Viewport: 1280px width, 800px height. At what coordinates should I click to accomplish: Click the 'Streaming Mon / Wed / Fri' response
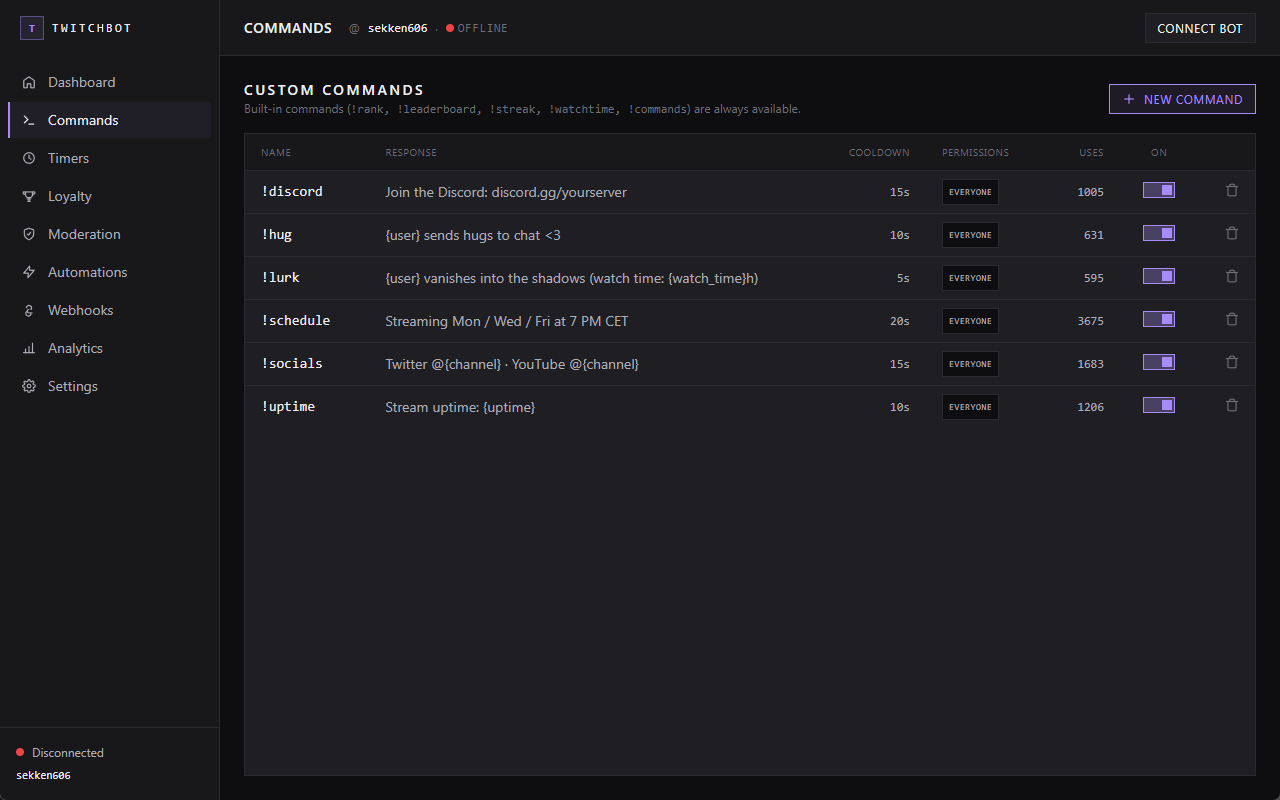pyautogui.click(x=507, y=321)
